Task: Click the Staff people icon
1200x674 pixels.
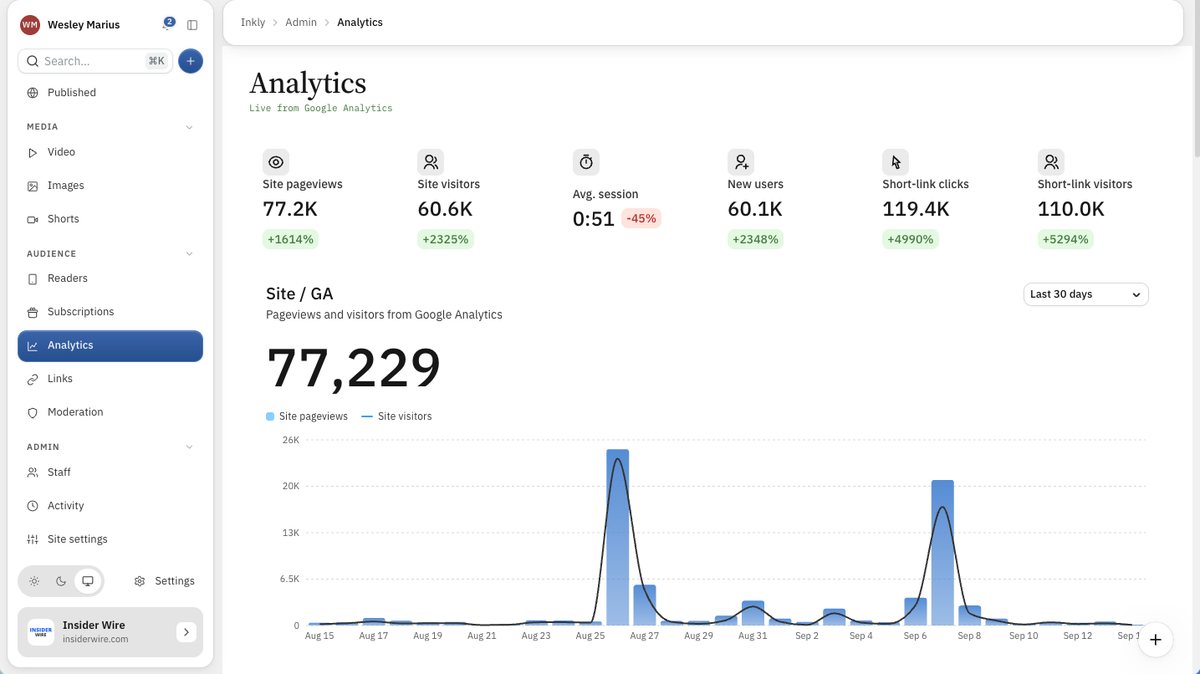Action: [33, 472]
